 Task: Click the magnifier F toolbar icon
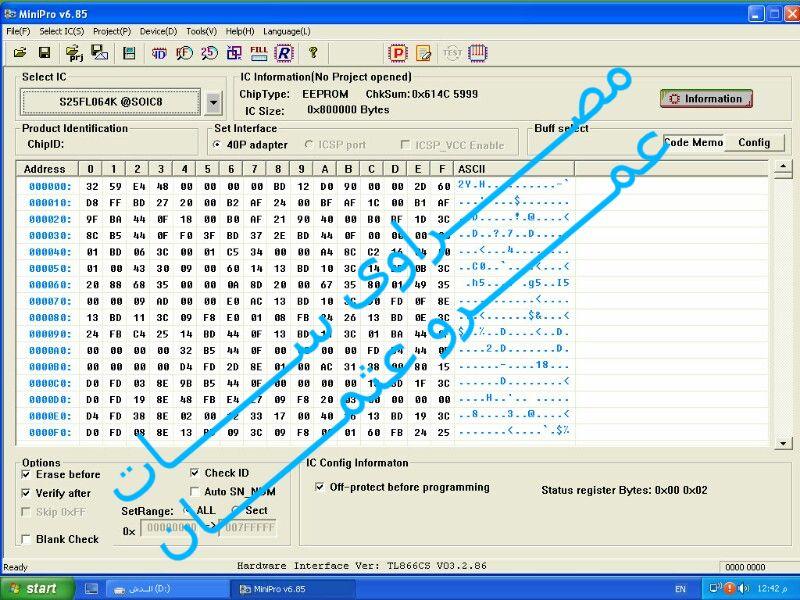pos(184,53)
